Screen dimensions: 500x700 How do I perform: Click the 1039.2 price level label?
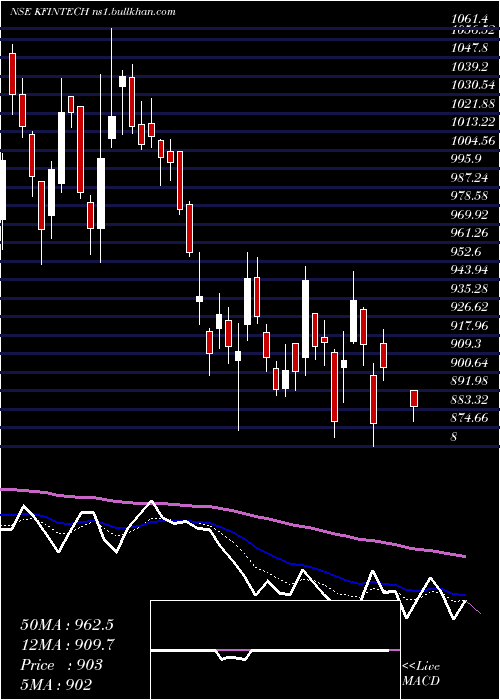470,67
